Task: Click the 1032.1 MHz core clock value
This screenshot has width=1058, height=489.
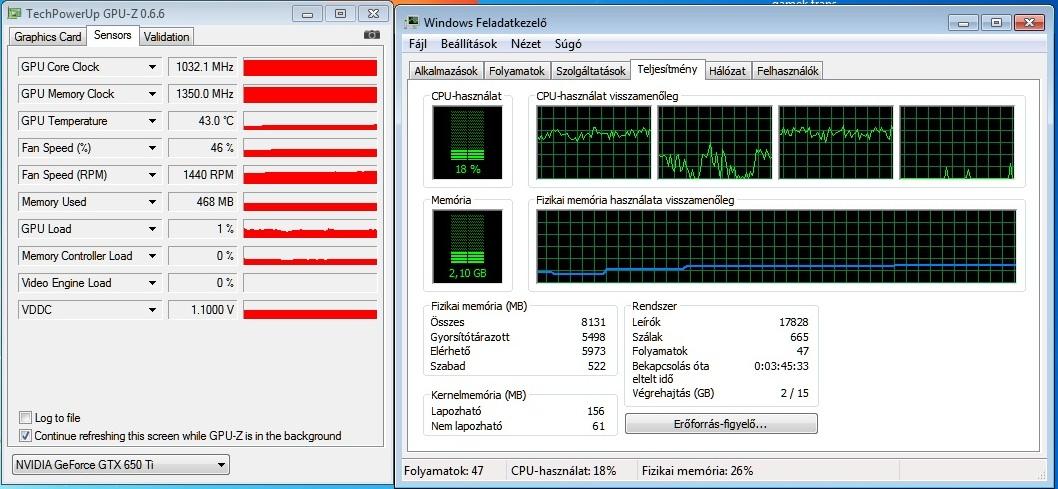Action: (203, 67)
